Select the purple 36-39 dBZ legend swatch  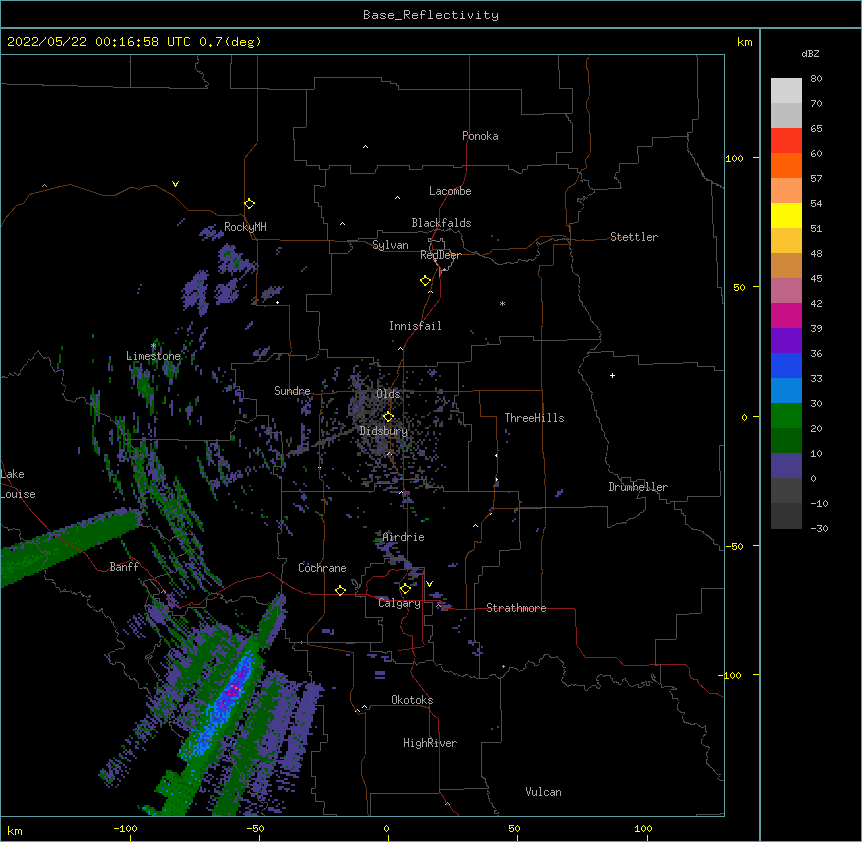tap(786, 341)
